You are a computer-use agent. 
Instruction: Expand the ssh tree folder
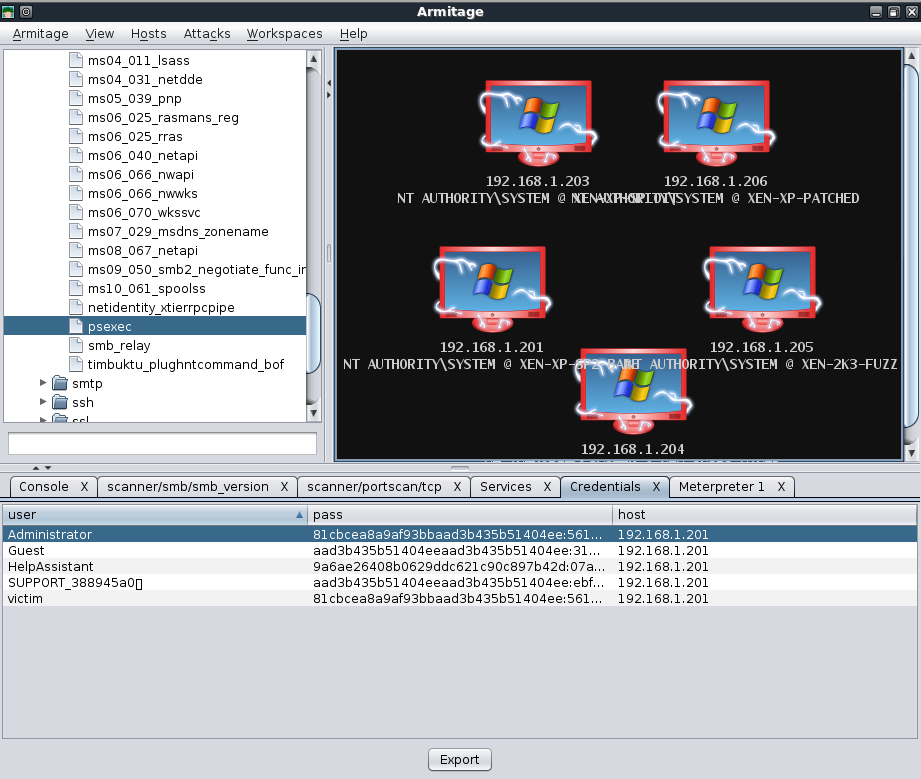click(43, 402)
